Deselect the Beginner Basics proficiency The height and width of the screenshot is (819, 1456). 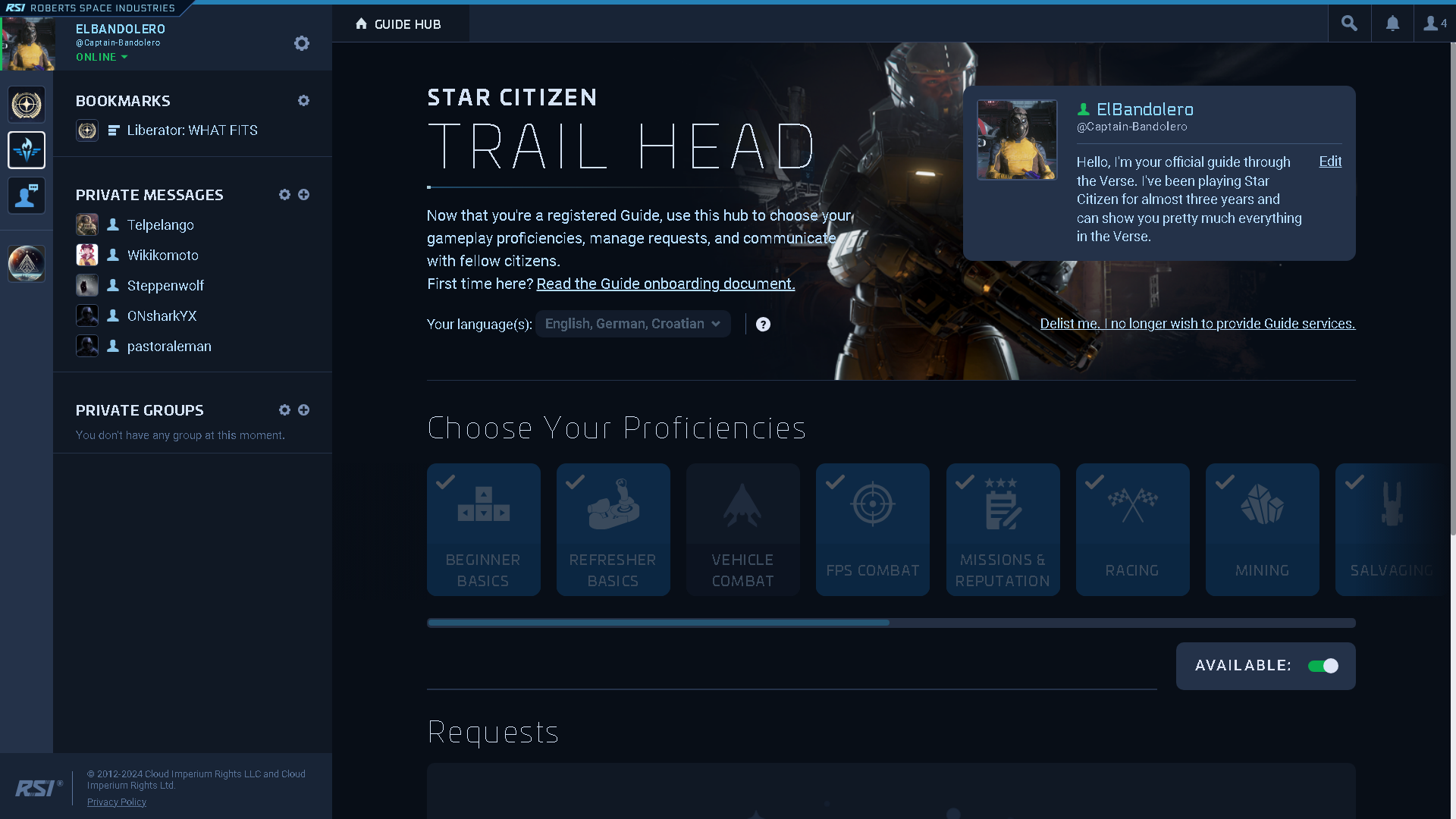pyautogui.click(x=483, y=529)
